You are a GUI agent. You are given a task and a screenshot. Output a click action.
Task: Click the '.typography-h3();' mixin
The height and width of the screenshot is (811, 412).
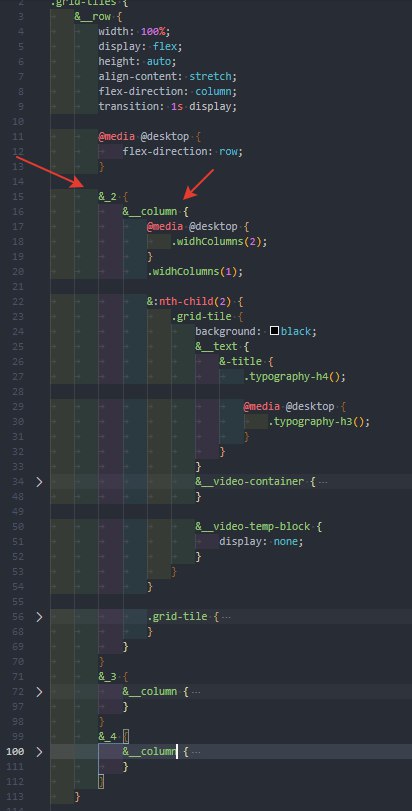pyautogui.click(x=319, y=422)
